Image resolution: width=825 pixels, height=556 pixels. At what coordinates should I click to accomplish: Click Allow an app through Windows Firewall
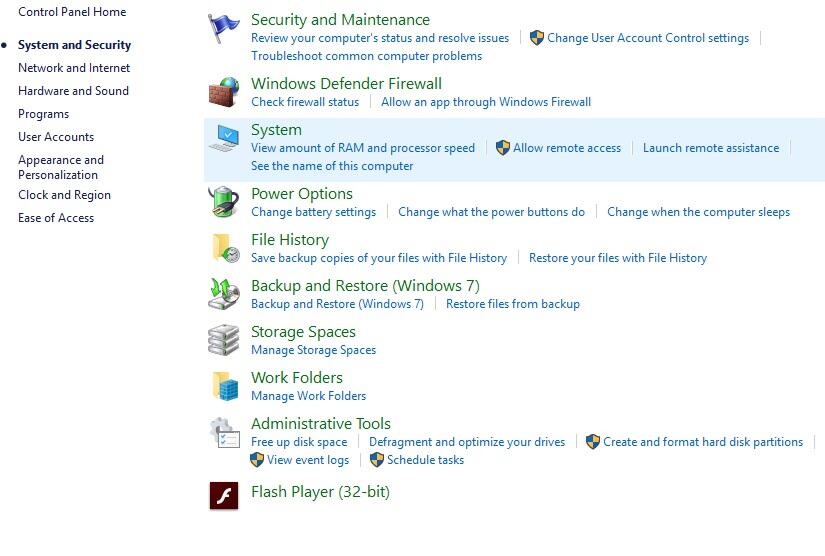(x=486, y=102)
